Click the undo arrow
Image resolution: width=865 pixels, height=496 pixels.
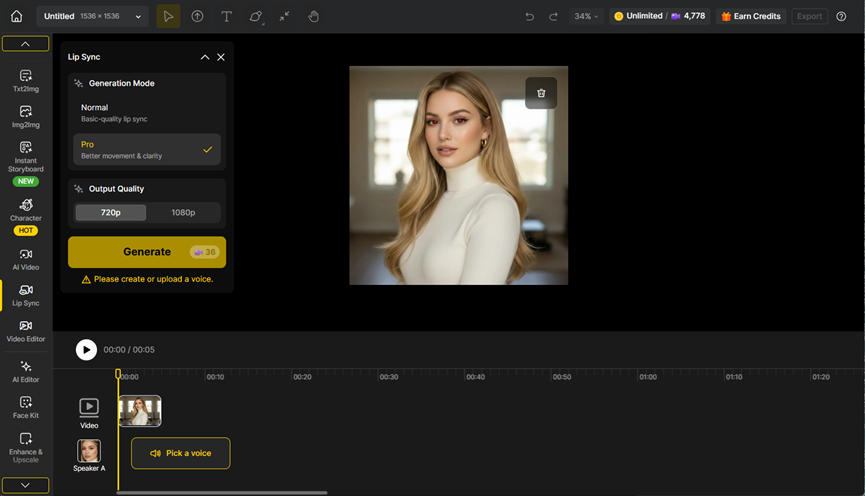coord(529,16)
